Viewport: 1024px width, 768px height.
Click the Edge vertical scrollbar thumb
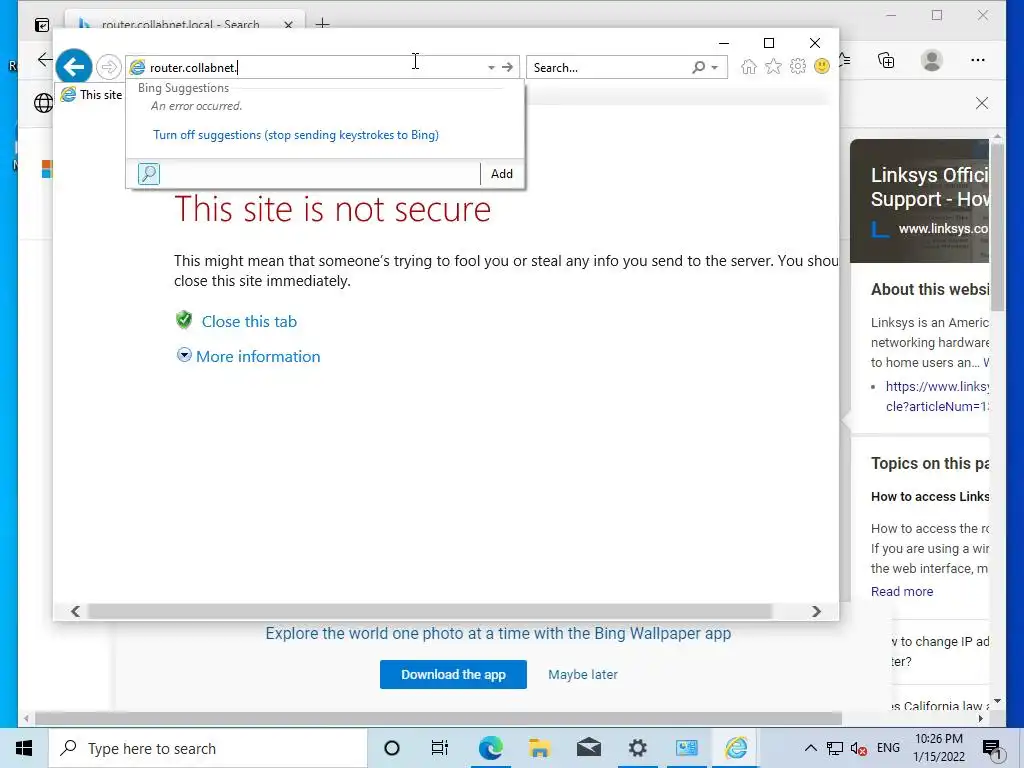coord(997,225)
